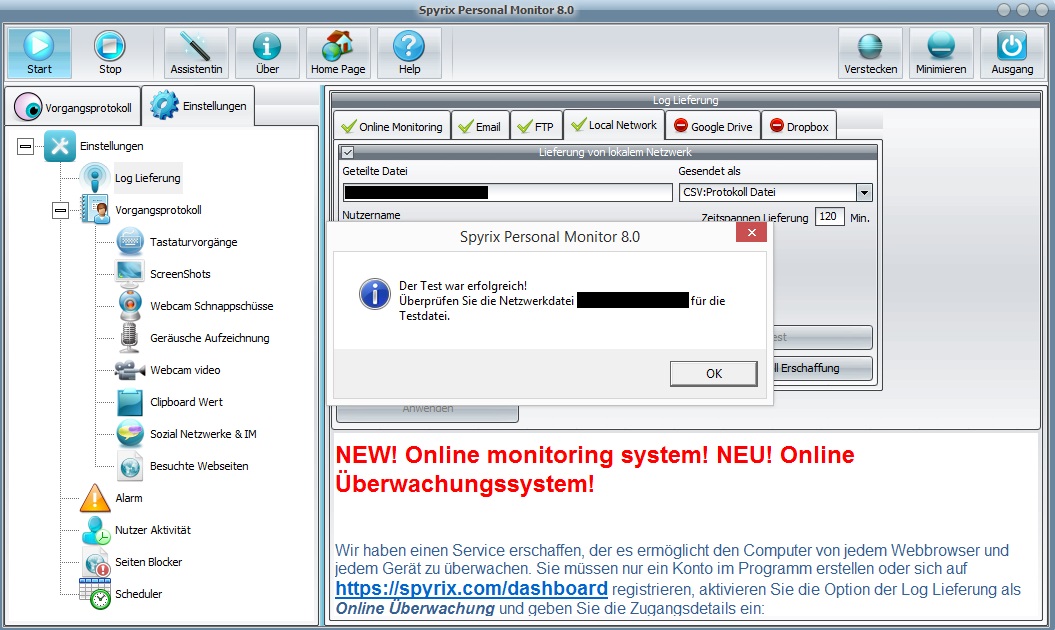Open the Gesendet als dropdown
The width and height of the screenshot is (1055, 630).
pos(864,192)
